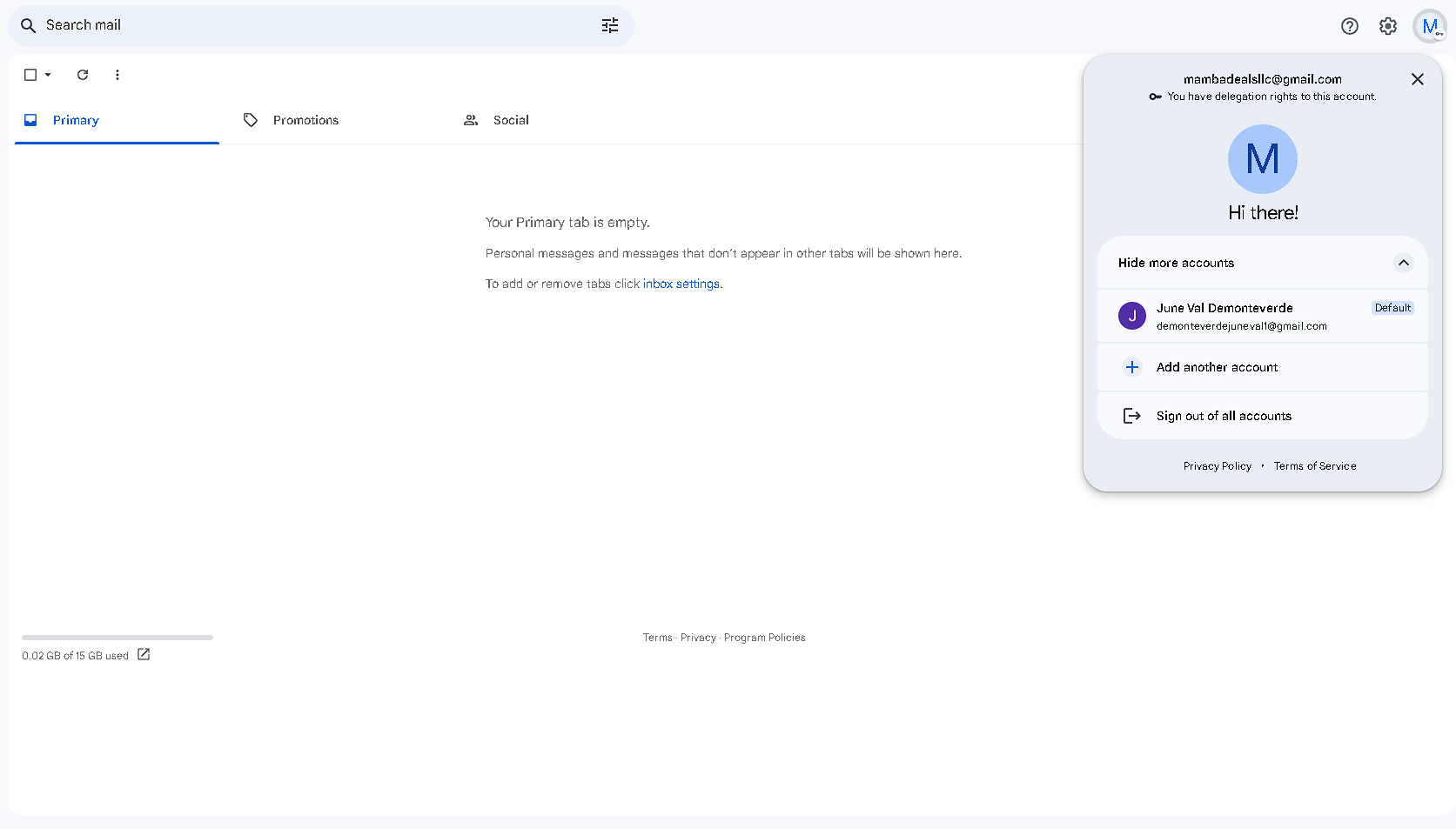Click the Promotions tag icon
The height and width of the screenshot is (829, 1456).
click(x=251, y=120)
